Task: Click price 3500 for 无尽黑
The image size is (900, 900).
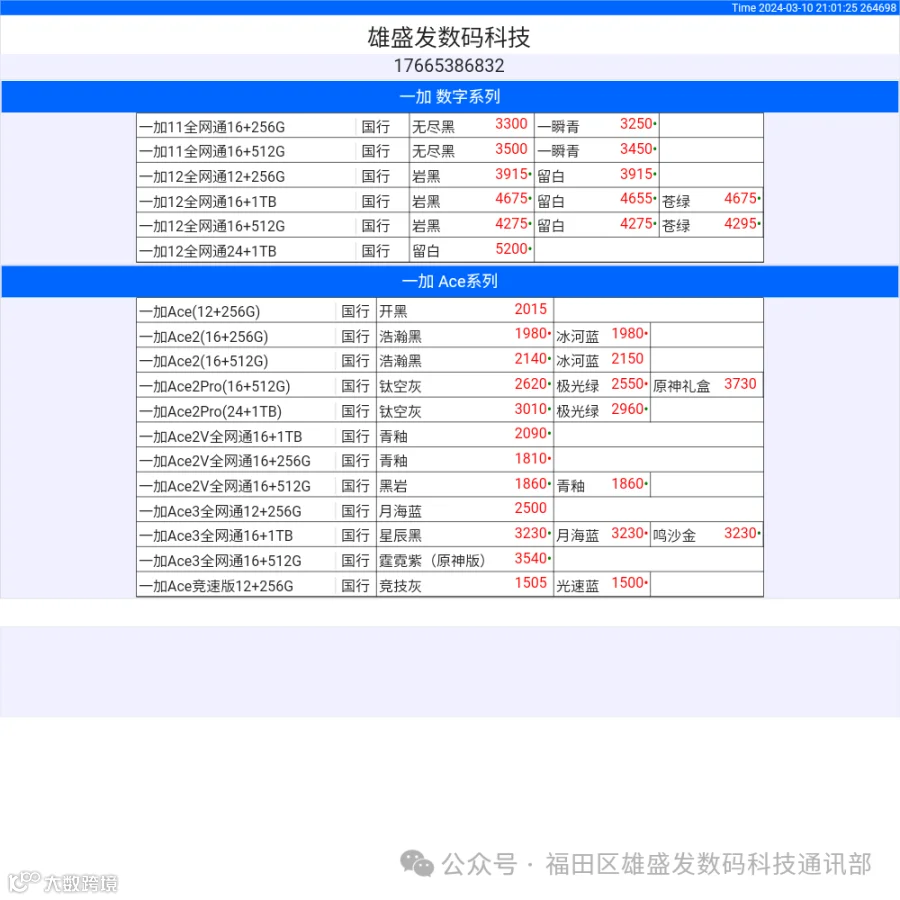Action: coord(511,149)
